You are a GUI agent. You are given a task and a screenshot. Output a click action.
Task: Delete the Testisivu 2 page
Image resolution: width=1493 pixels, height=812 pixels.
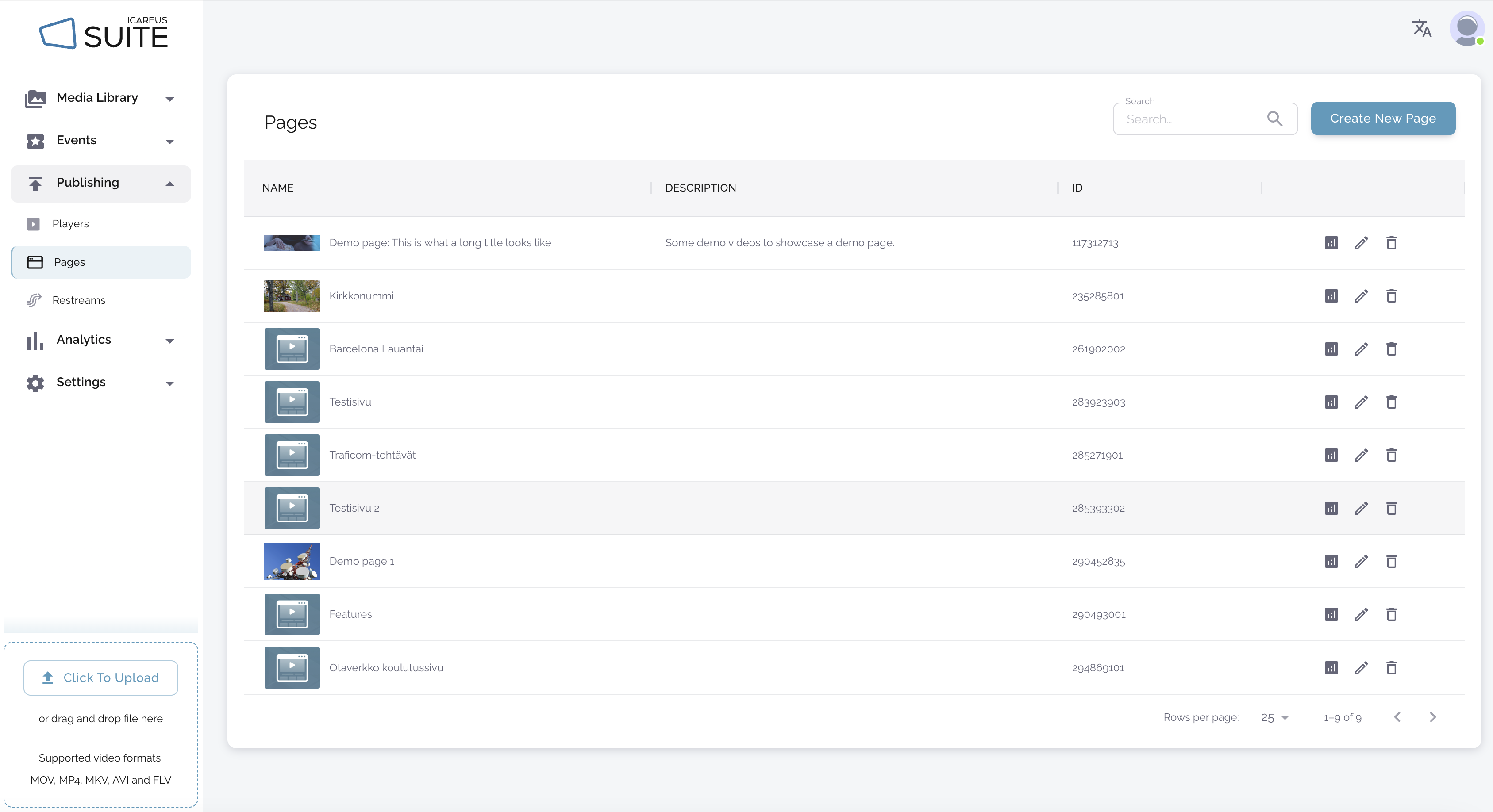(x=1391, y=509)
